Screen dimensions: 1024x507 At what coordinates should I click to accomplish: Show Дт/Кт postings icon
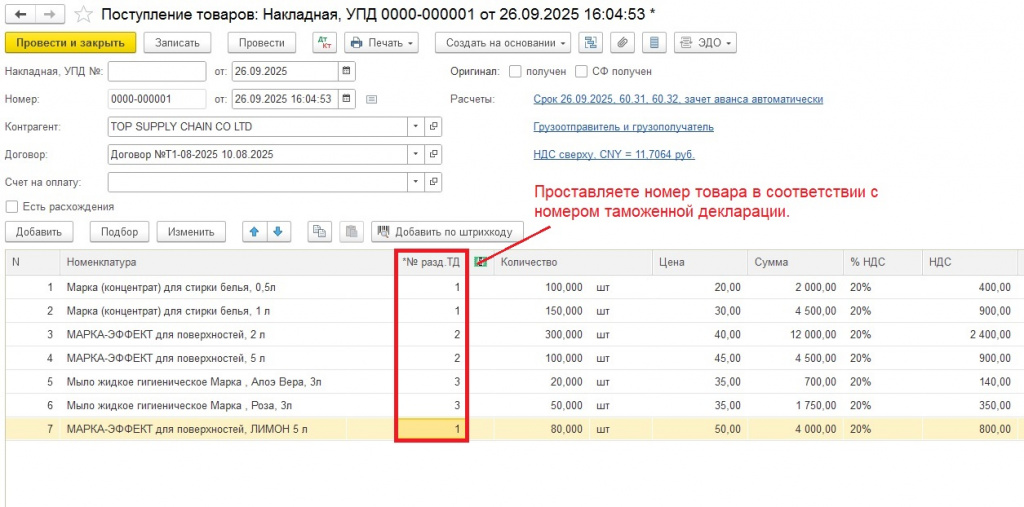point(323,43)
